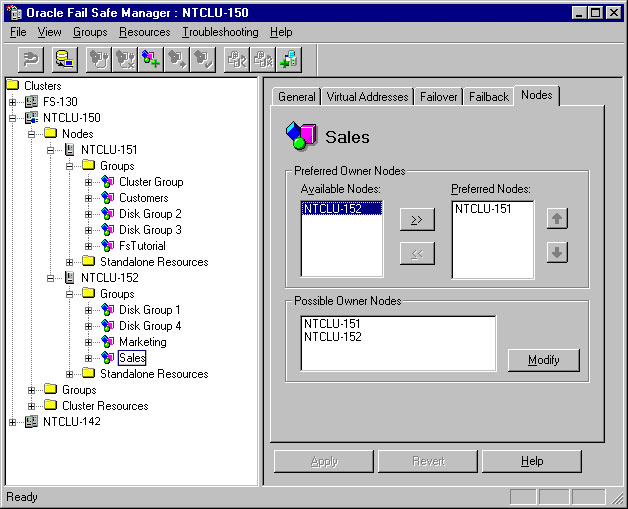The width and height of the screenshot is (628, 509).
Task: Select the Disk Group 1 label in the tree
Action: pyautogui.click(x=150, y=310)
